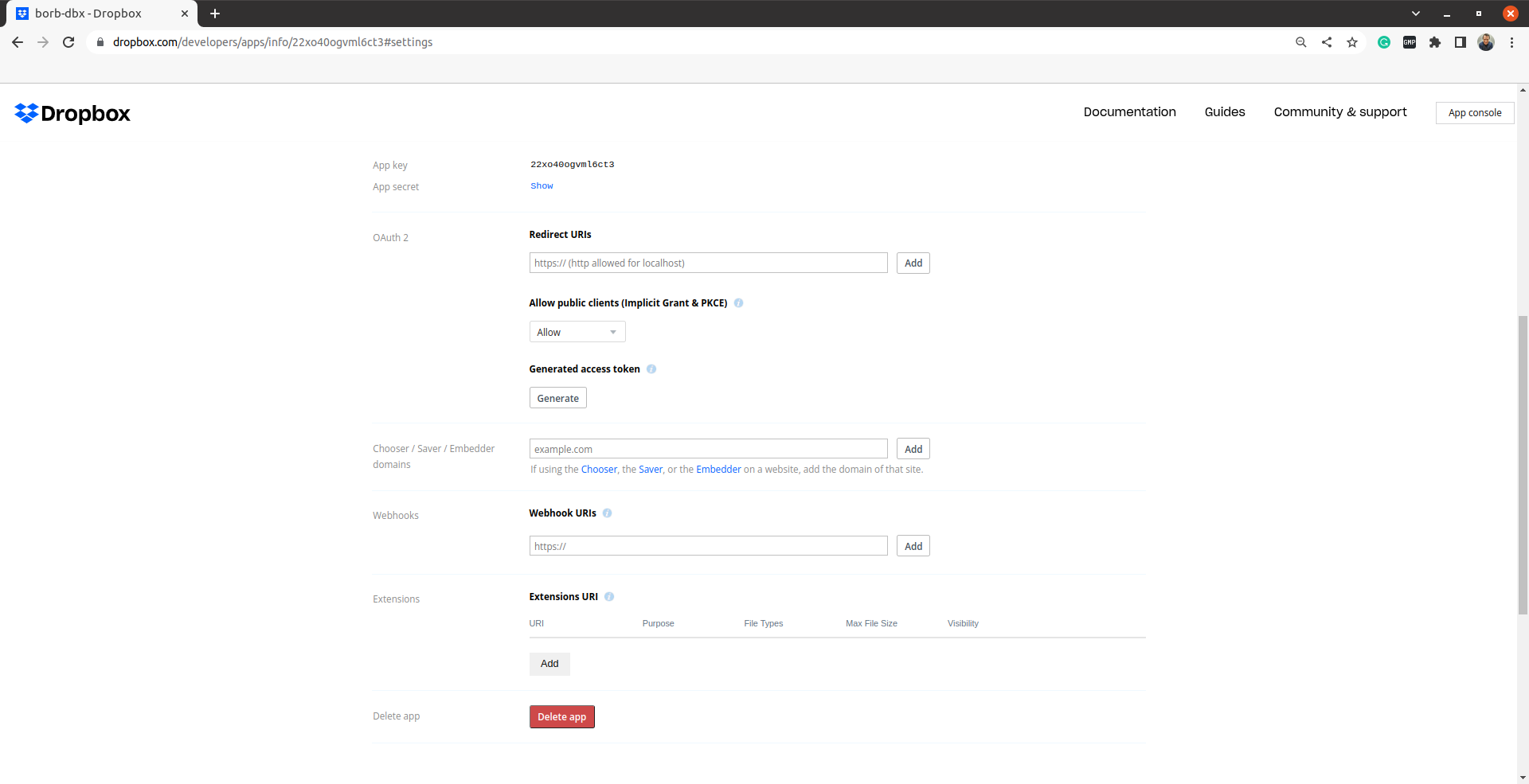Open the Extensions puzzle icon

coord(1435,42)
